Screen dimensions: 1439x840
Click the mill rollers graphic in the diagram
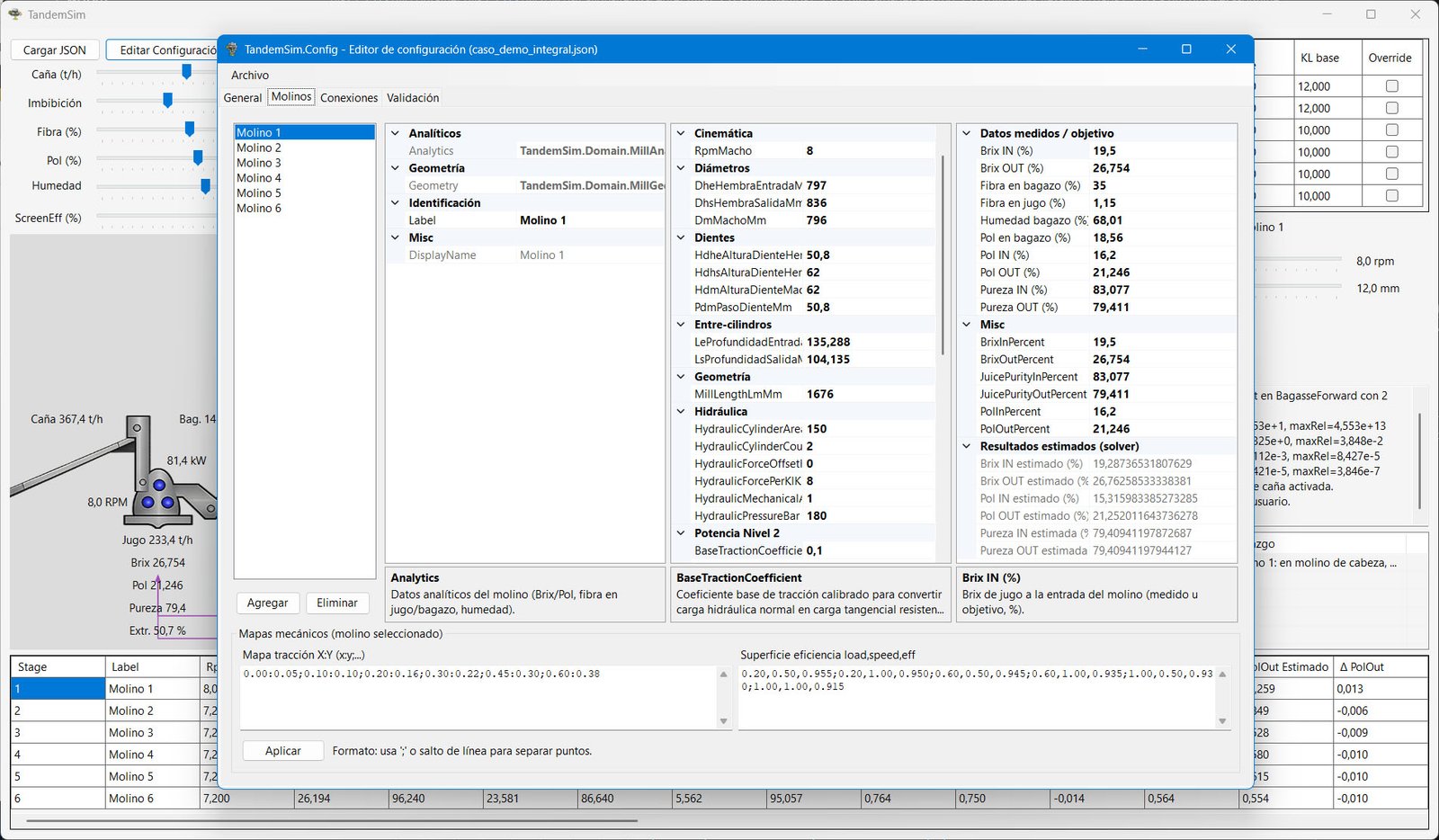tap(158, 495)
